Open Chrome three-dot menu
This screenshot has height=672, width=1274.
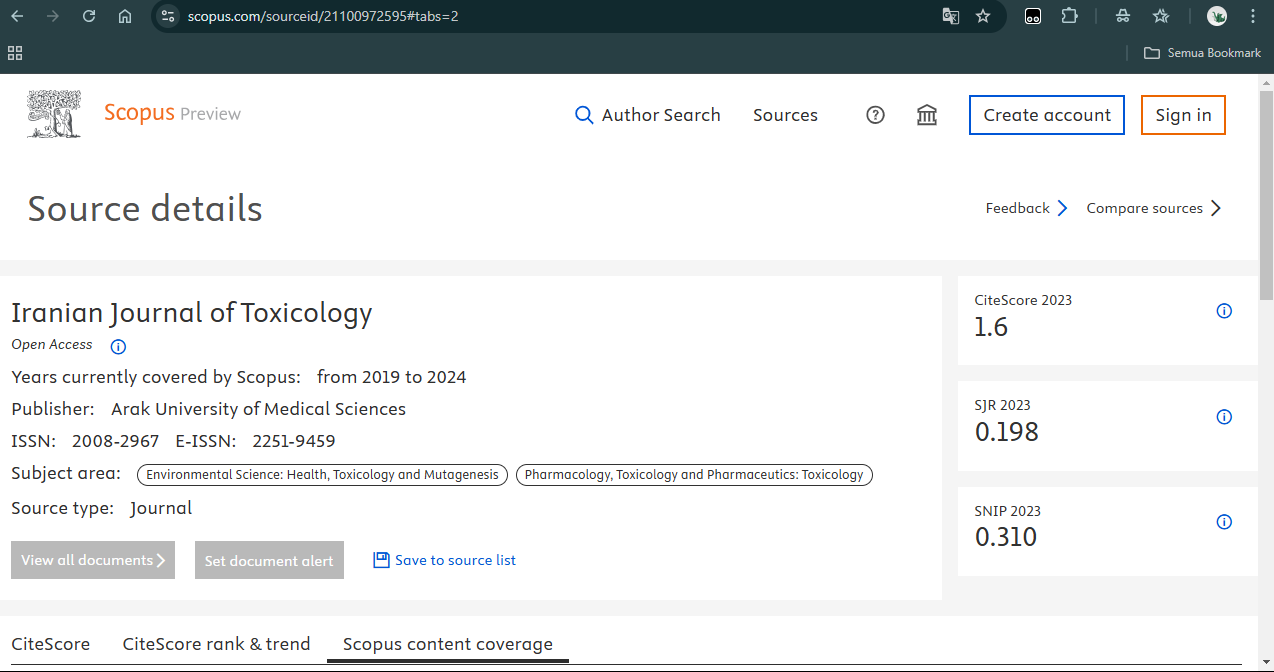[x=1253, y=16]
